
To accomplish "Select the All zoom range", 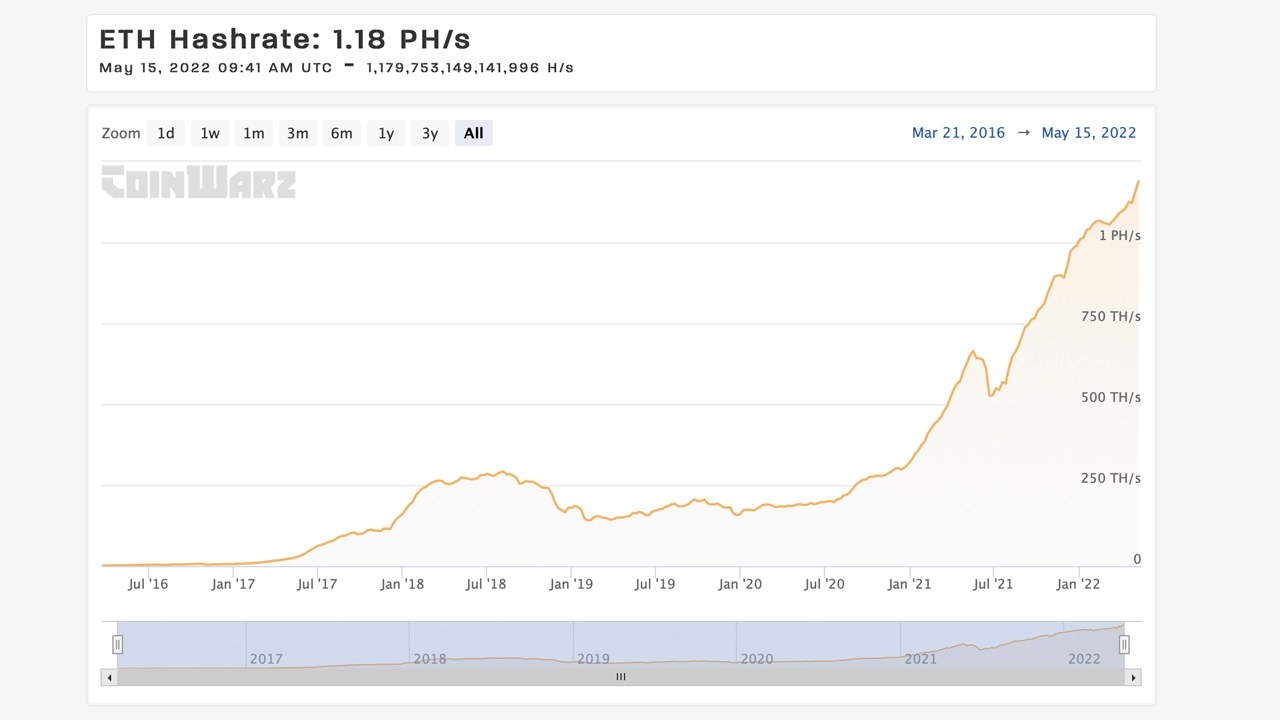I will 474,133.
